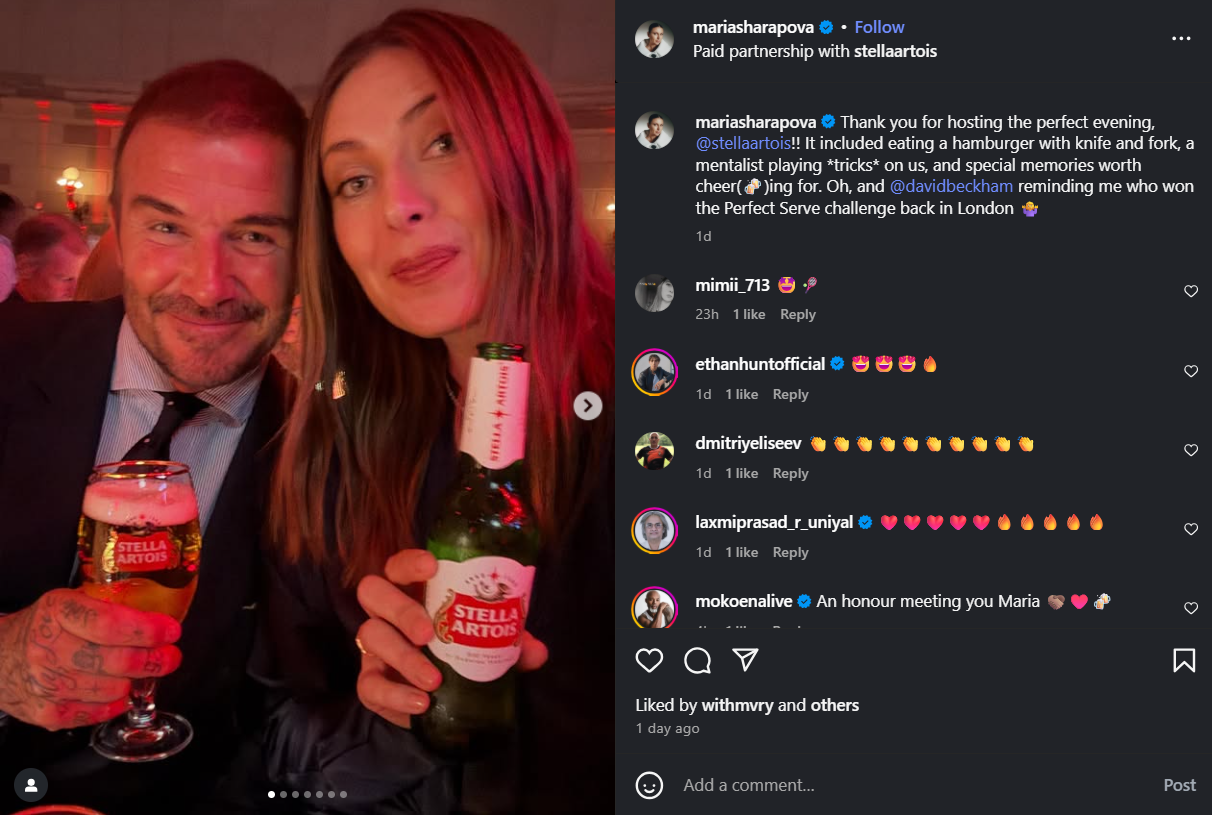Screen dimensions: 1212x815
Task: Follow the mariasharapova account
Action: tap(879, 27)
